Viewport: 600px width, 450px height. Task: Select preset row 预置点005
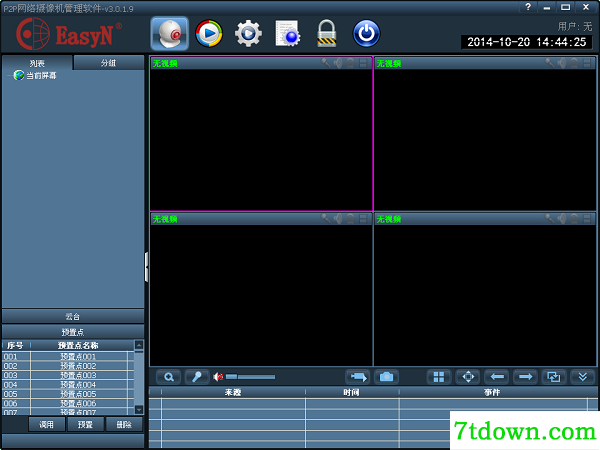[x=68, y=394]
